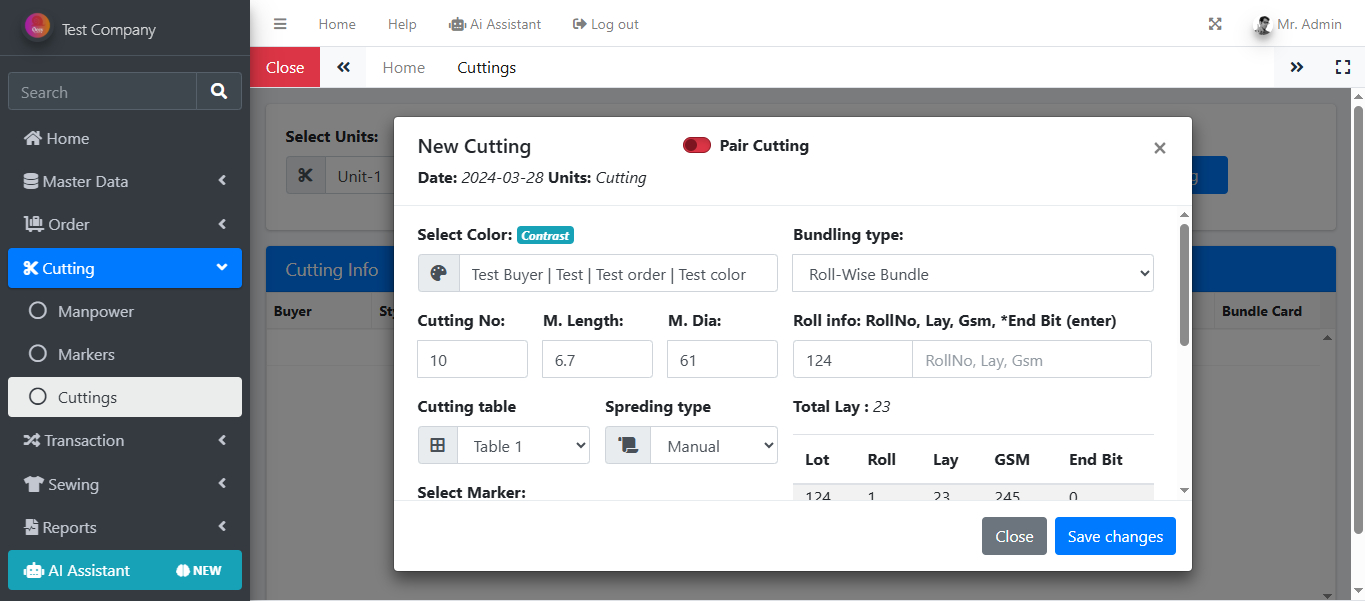Expand the Transaction sidebar menu
The height and width of the screenshot is (601, 1365).
point(125,440)
